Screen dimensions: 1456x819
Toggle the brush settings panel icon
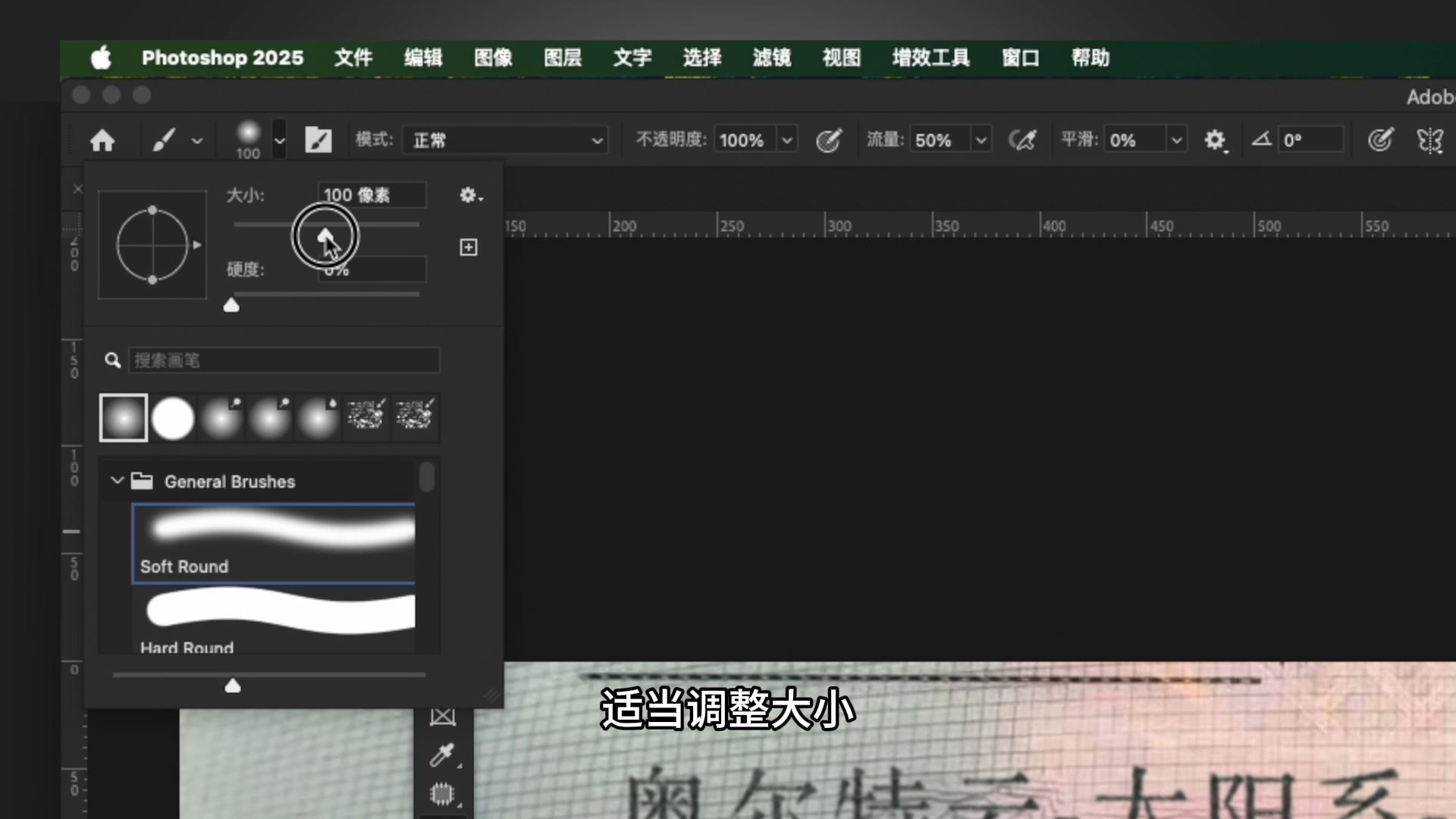pyautogui.click(x=318, y=140)
